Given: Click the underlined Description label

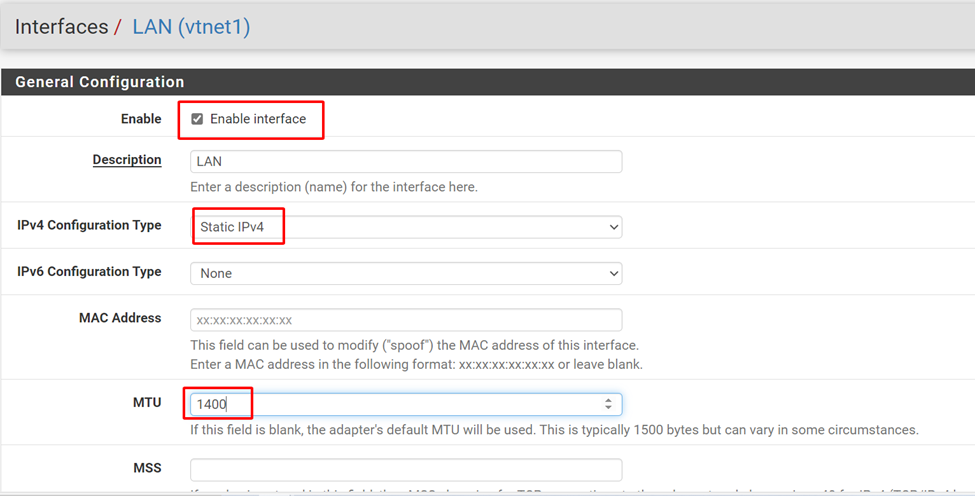Looking at the screenshot, I should [x=127, y=160].
